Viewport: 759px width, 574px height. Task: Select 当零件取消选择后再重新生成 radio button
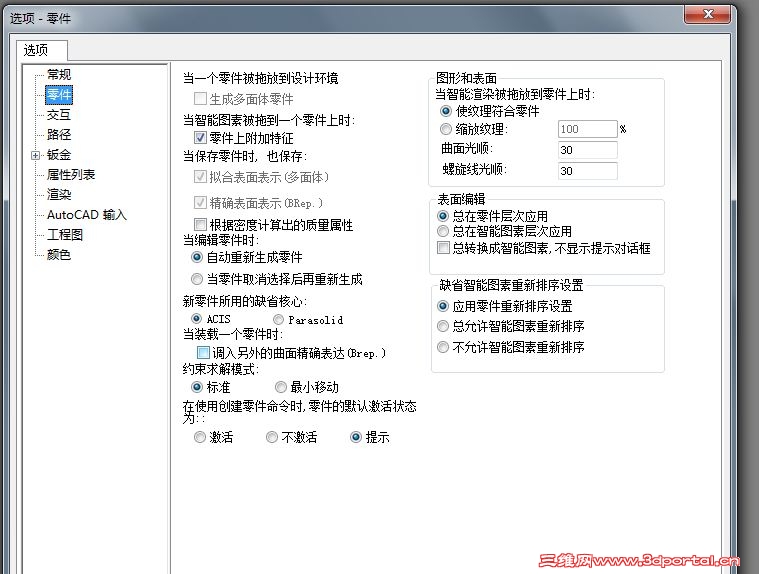197,279
